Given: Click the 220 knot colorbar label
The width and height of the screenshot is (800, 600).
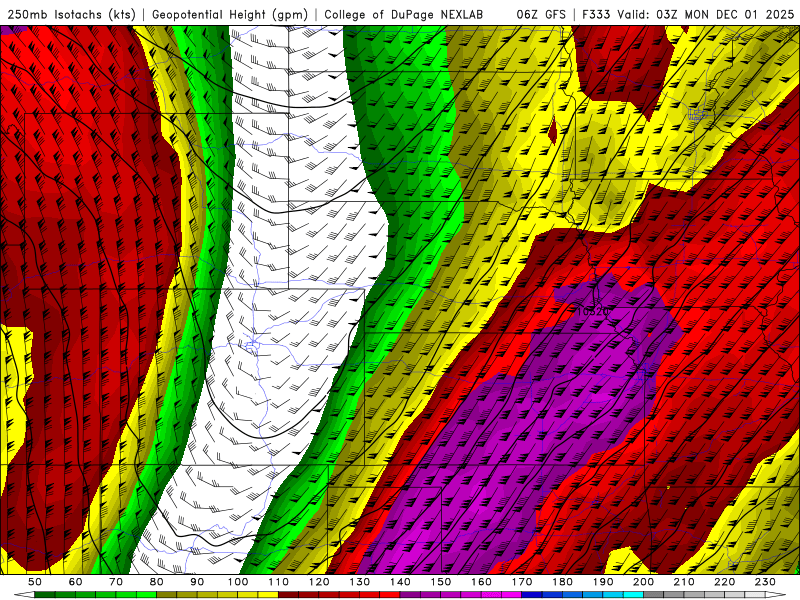Looking at the screenshot, I should pyautogui.click(x=724, y=582).
